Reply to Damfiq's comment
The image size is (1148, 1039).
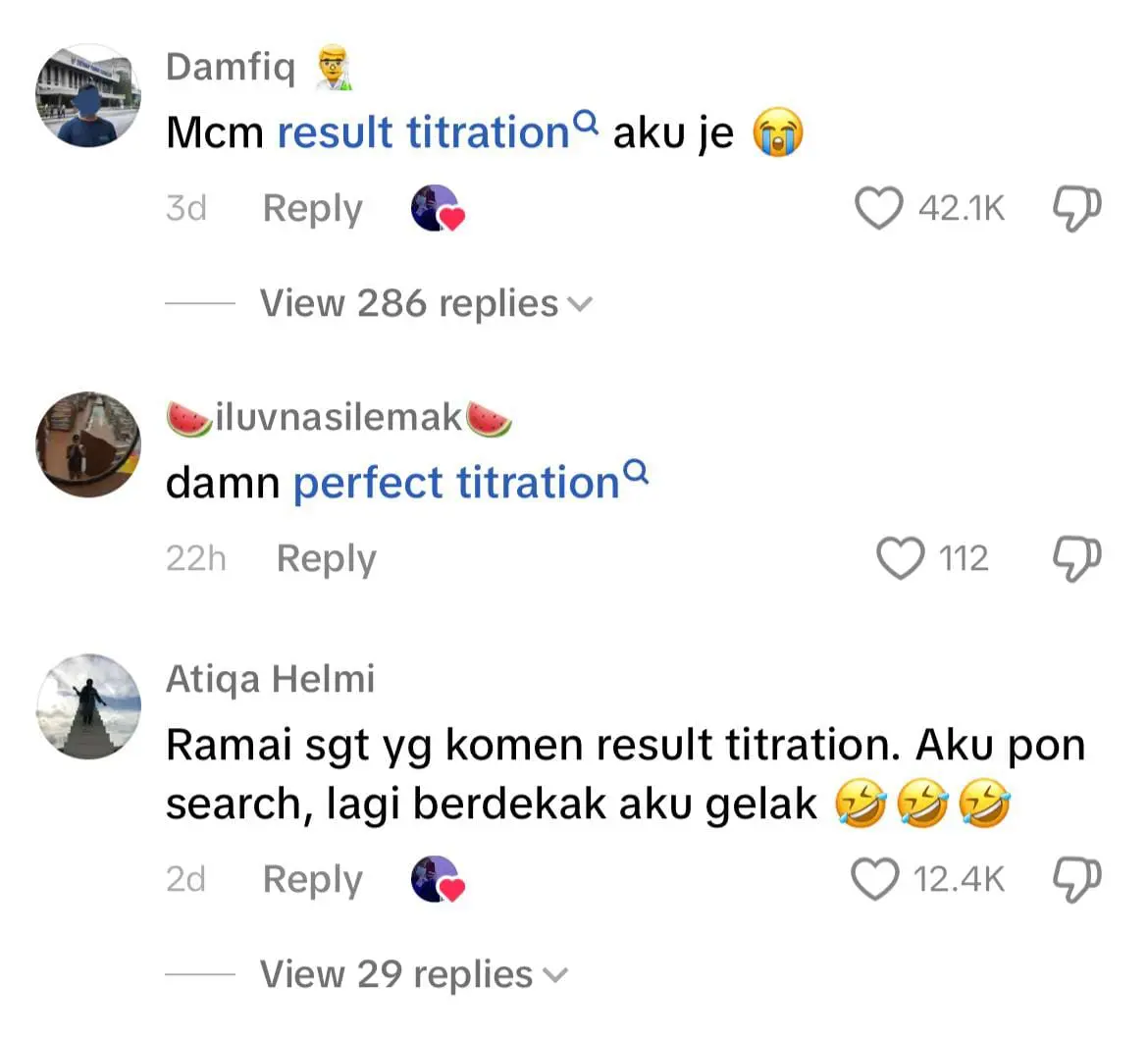click(312, 209)
